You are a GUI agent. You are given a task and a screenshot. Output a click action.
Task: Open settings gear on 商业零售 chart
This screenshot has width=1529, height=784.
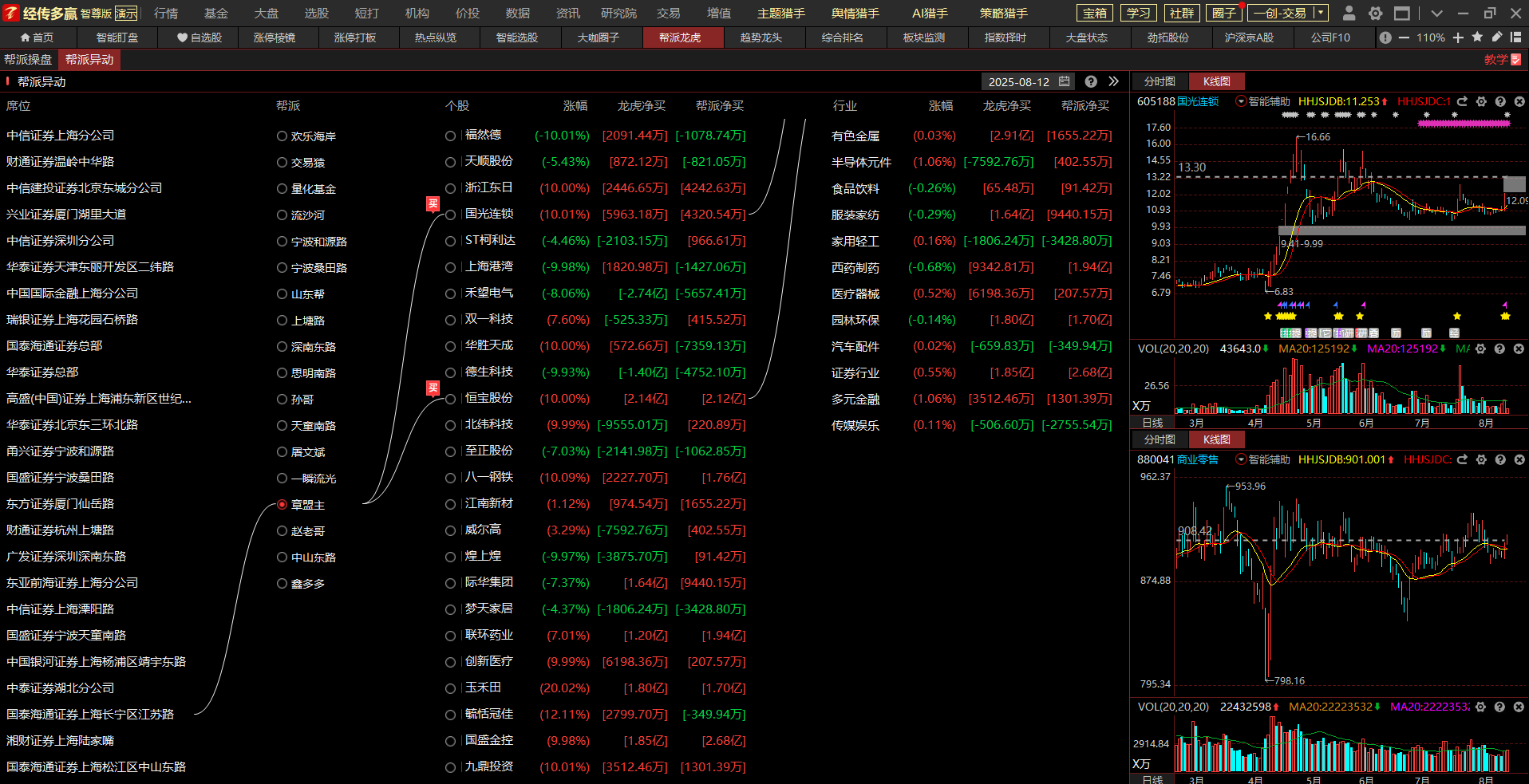click(1481, 459)
